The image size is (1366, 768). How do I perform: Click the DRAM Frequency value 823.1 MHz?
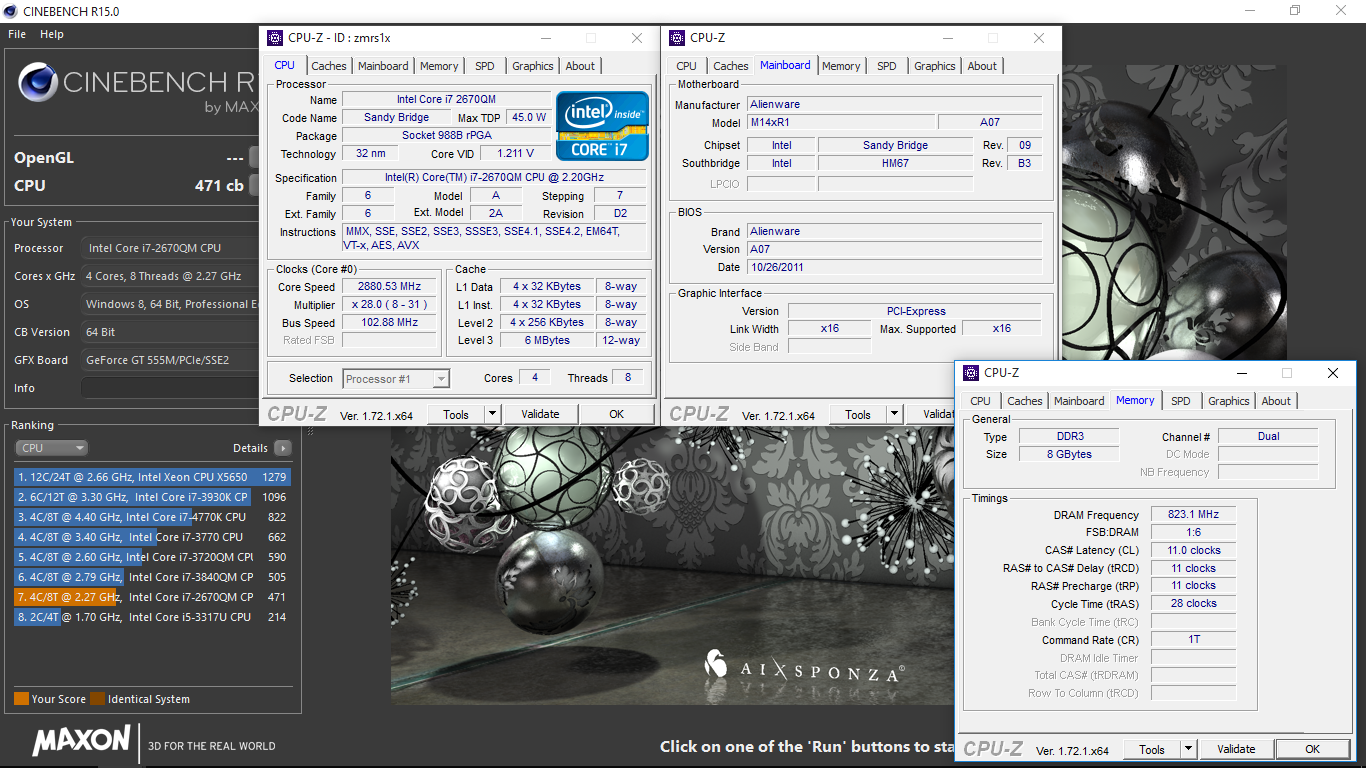click(x=1193, y=515)
